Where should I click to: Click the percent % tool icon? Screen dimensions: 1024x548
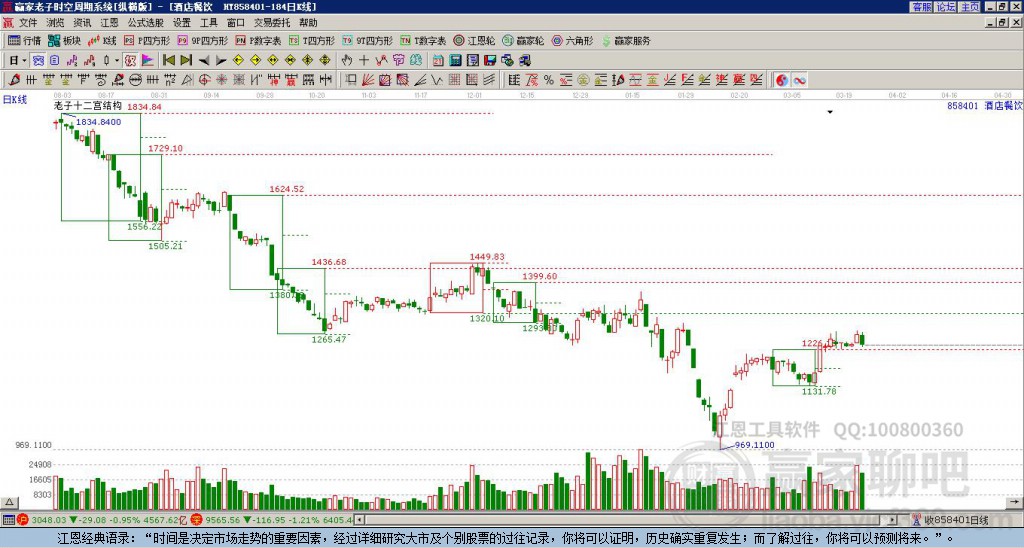click(549, 80)
